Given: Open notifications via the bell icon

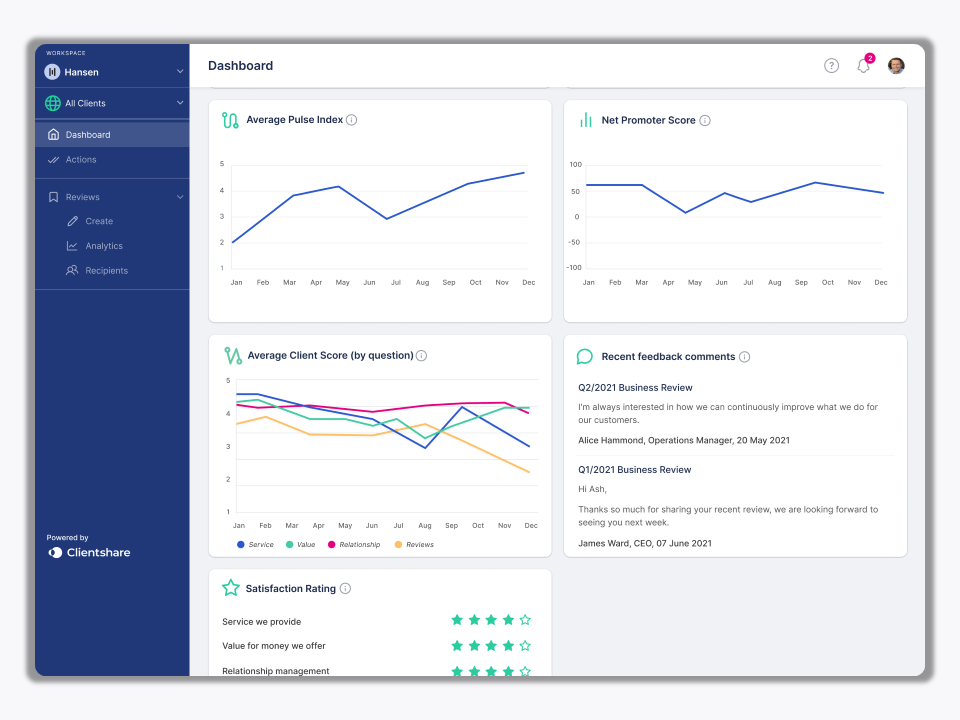Looking at the screenshot, I should coord(862,65).
